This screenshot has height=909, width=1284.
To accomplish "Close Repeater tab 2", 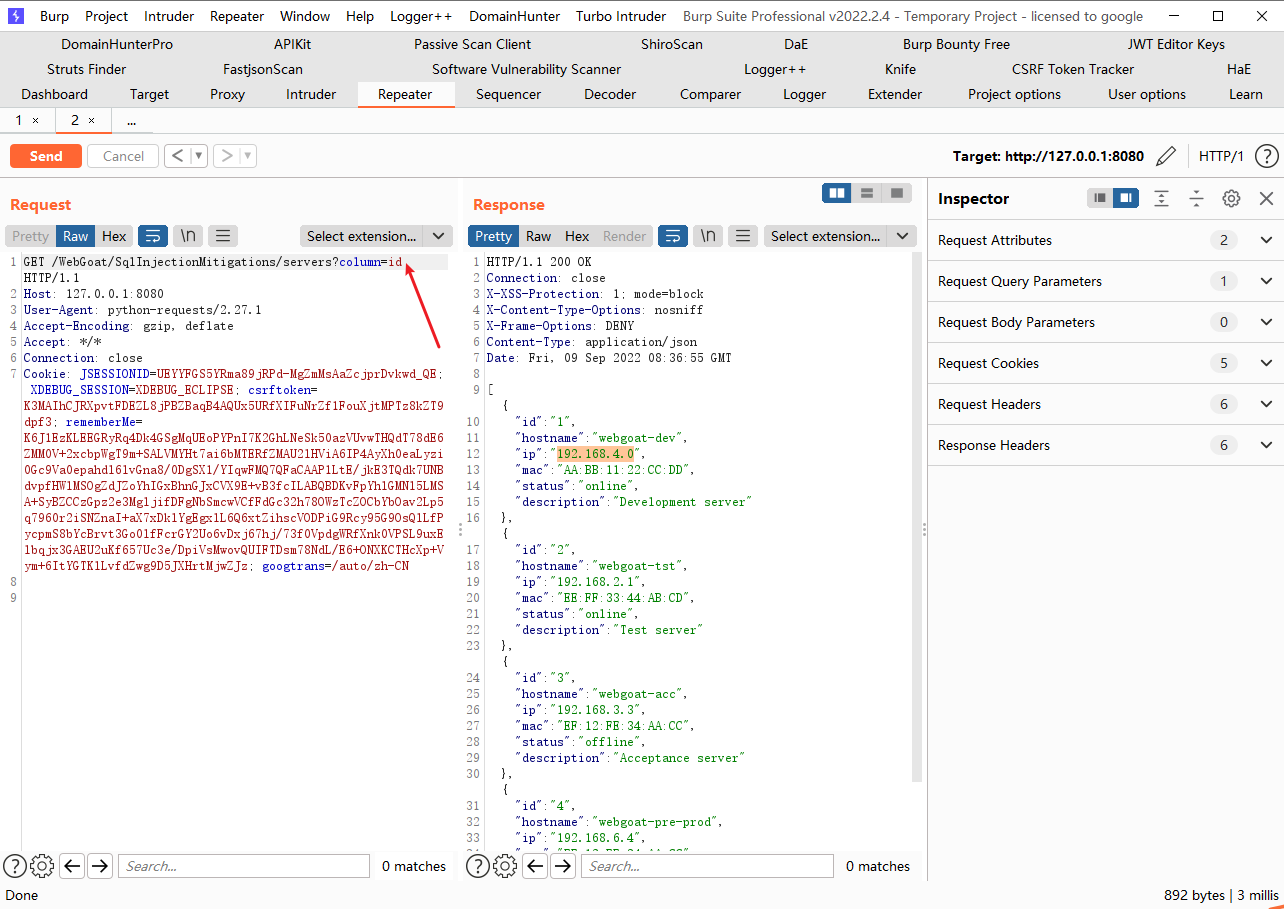I will coord(91,120).
